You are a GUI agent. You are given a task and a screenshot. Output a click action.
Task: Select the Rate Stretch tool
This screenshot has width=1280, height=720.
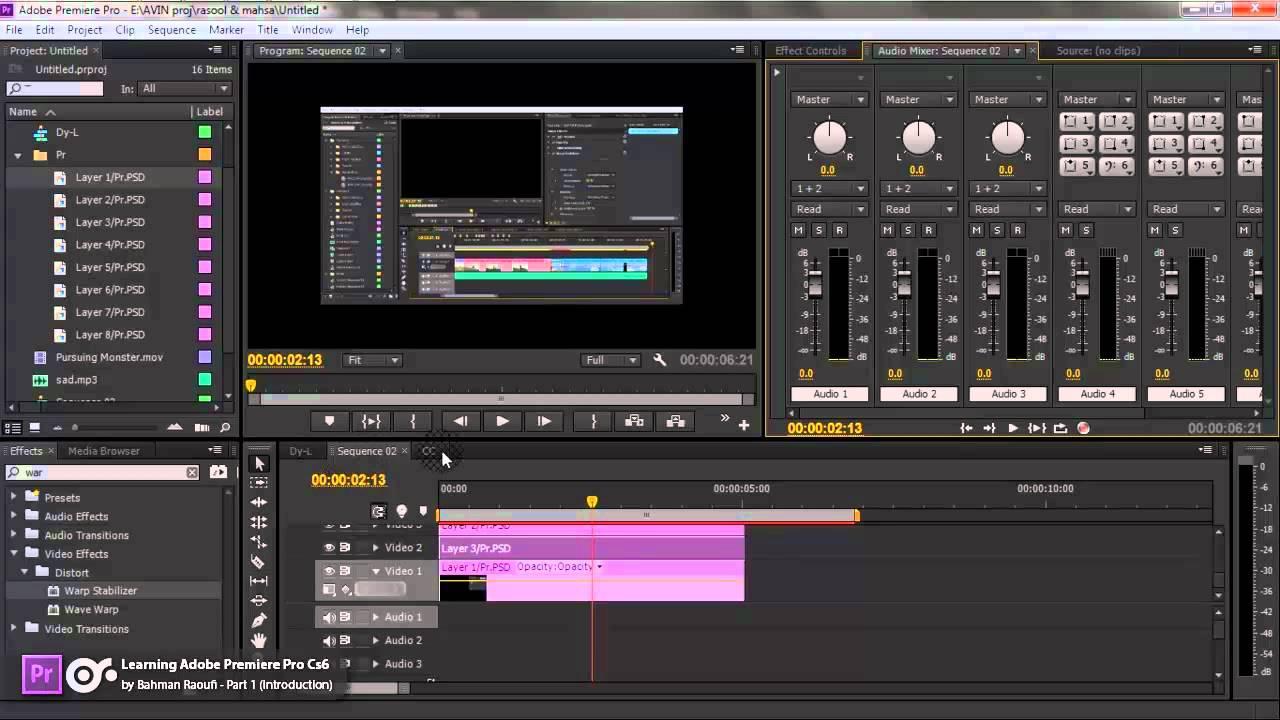(x=259, y=542)
